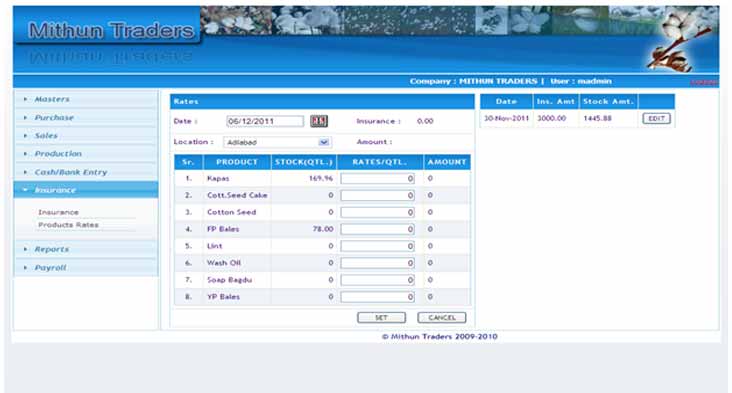Click the CANCEL button
Viewport: 732px width, 393px height.
[x=442, y=318]
